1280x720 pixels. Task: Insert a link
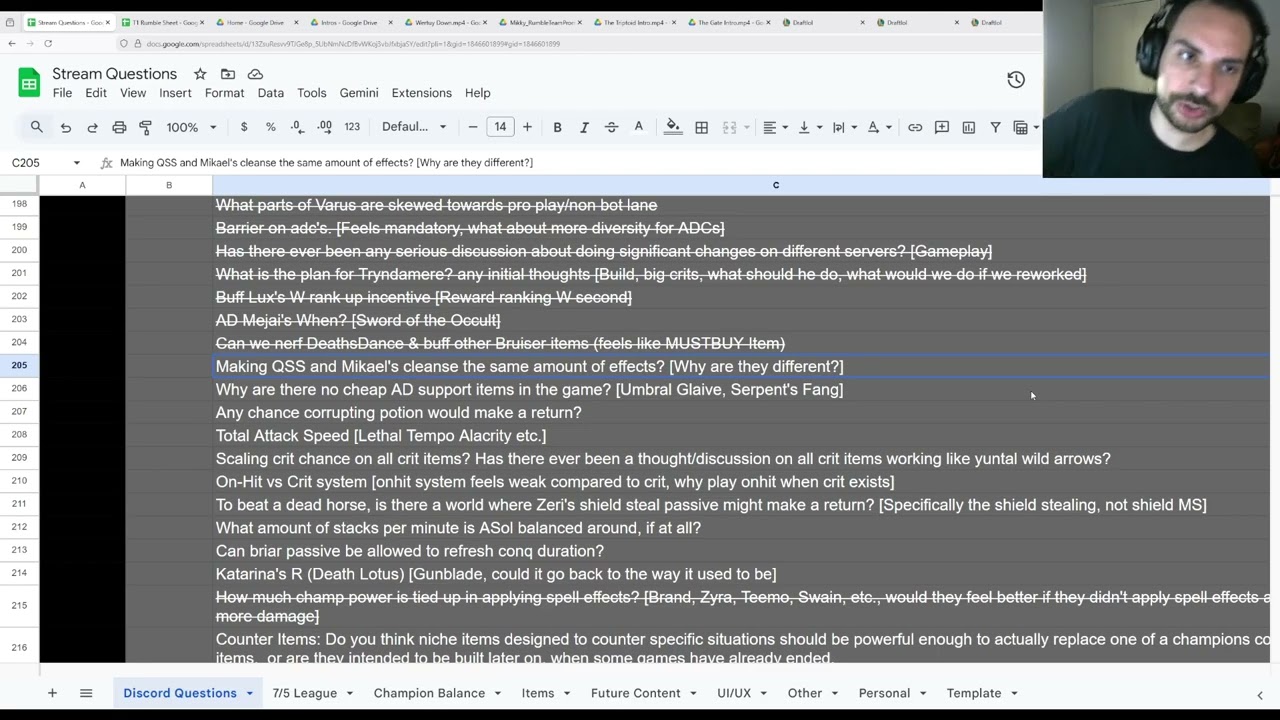pos(915,127)
